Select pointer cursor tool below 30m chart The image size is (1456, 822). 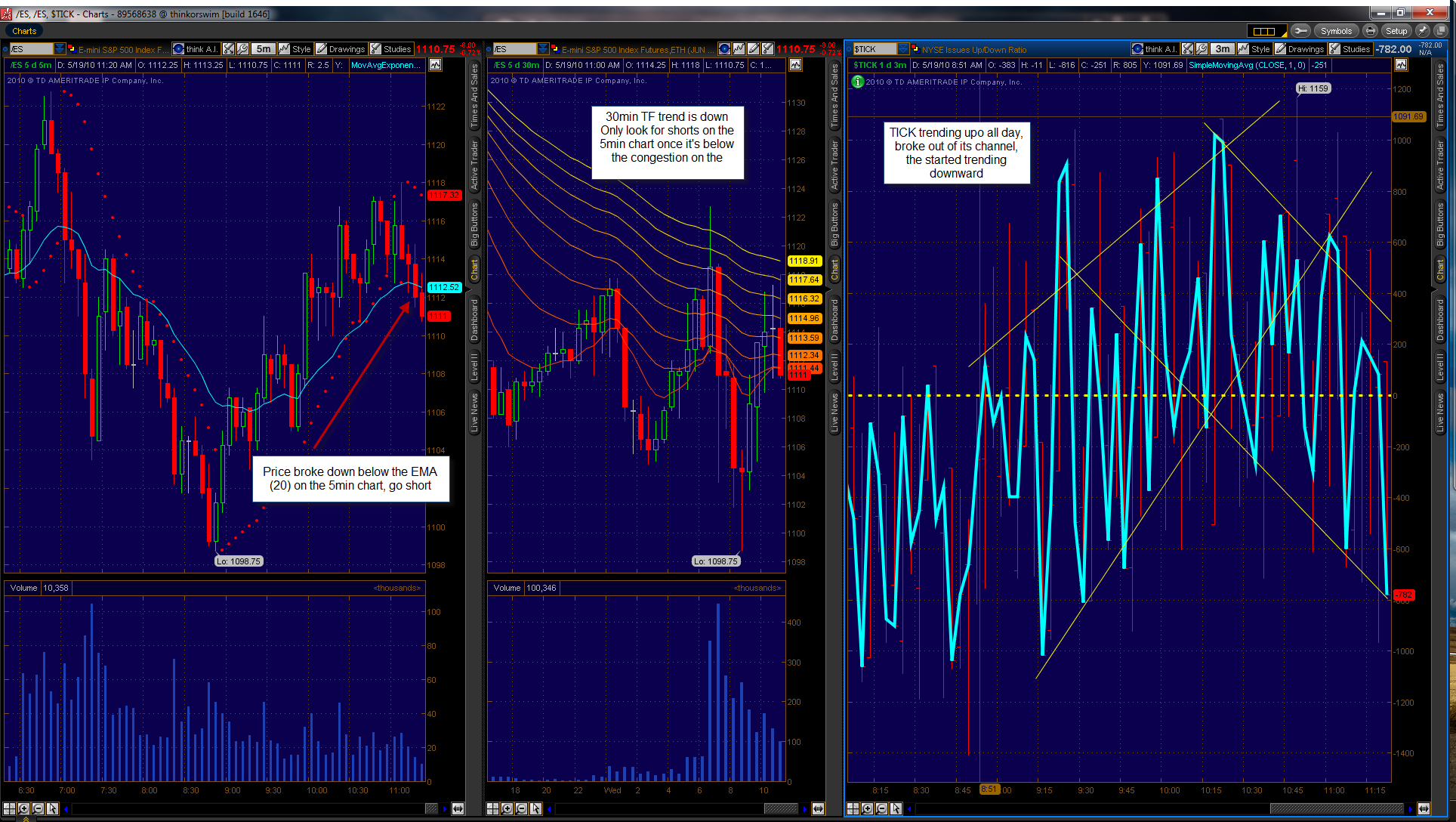click(x=535, y=808)
